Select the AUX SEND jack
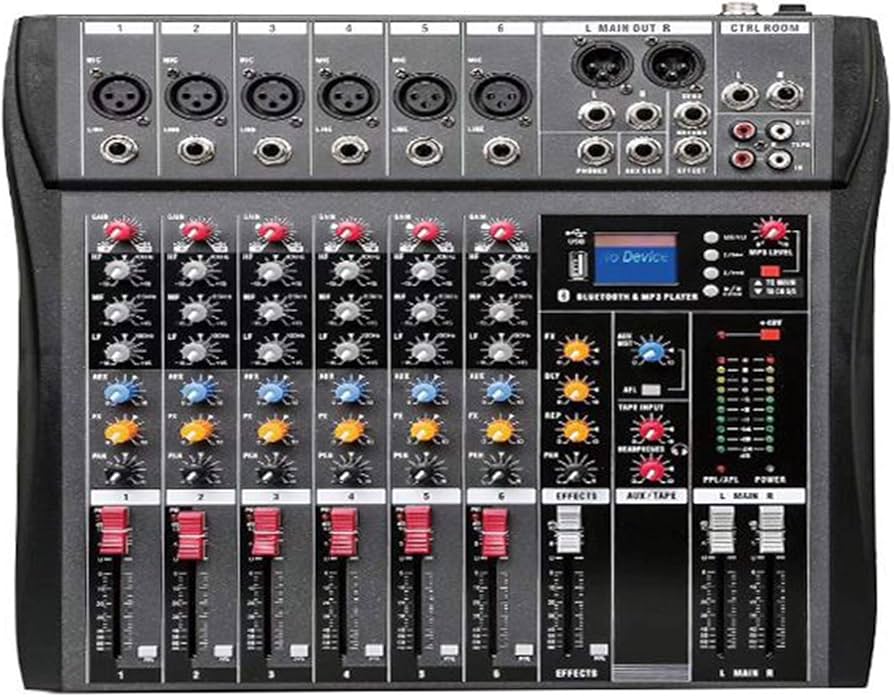This screenshot has height=697, width=894. (643, 151)
